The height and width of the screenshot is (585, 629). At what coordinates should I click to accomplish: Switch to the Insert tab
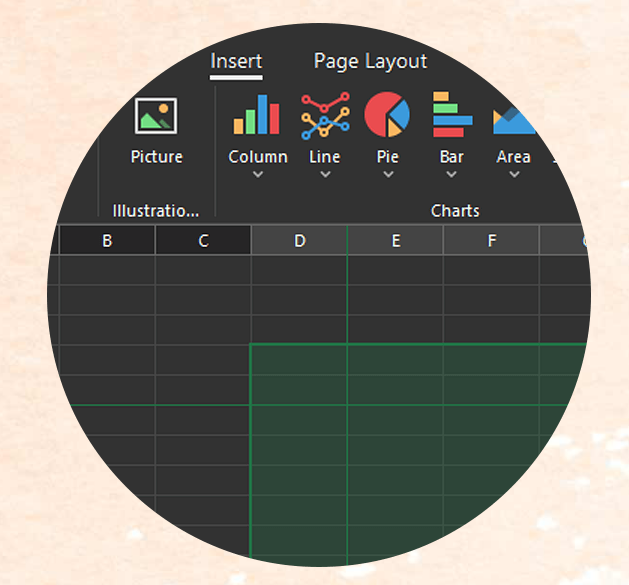click(236, 61)
